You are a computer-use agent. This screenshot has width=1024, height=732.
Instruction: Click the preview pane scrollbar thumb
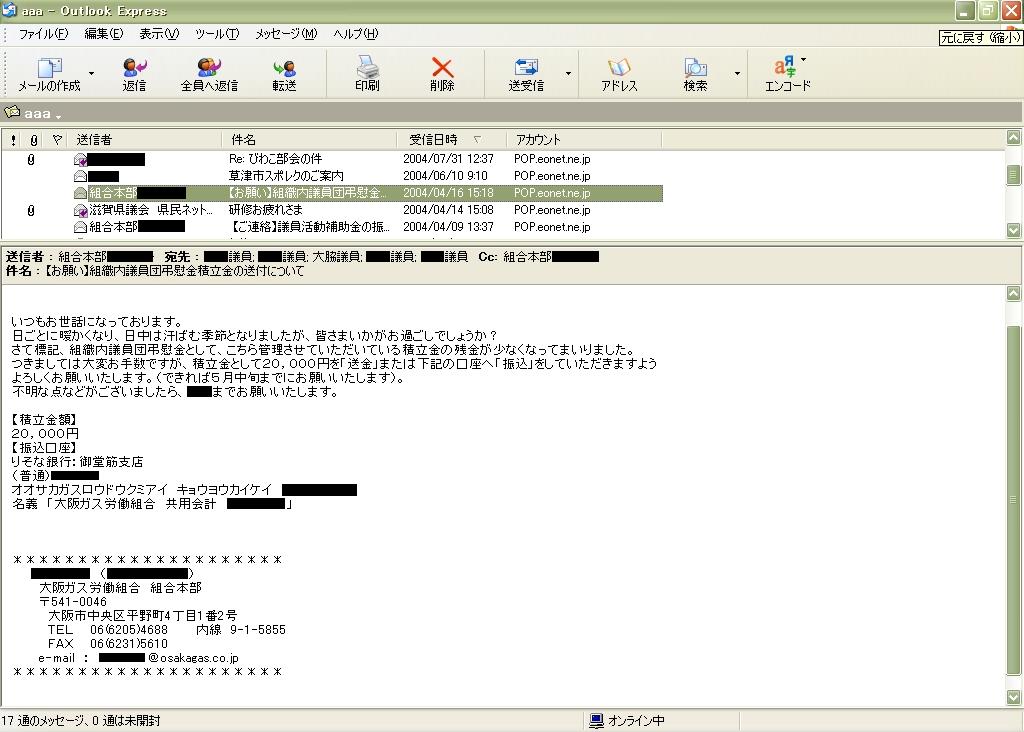tap(1013, 500)
